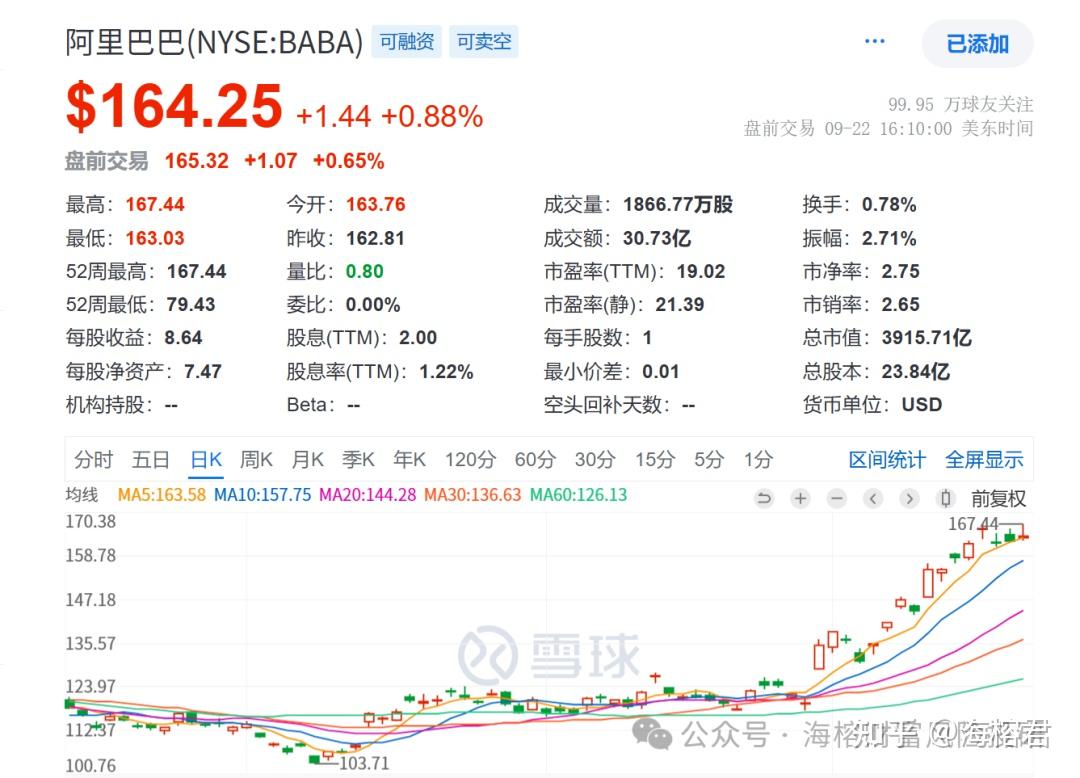Open 区间统计 interval statistics

point(887,459)
